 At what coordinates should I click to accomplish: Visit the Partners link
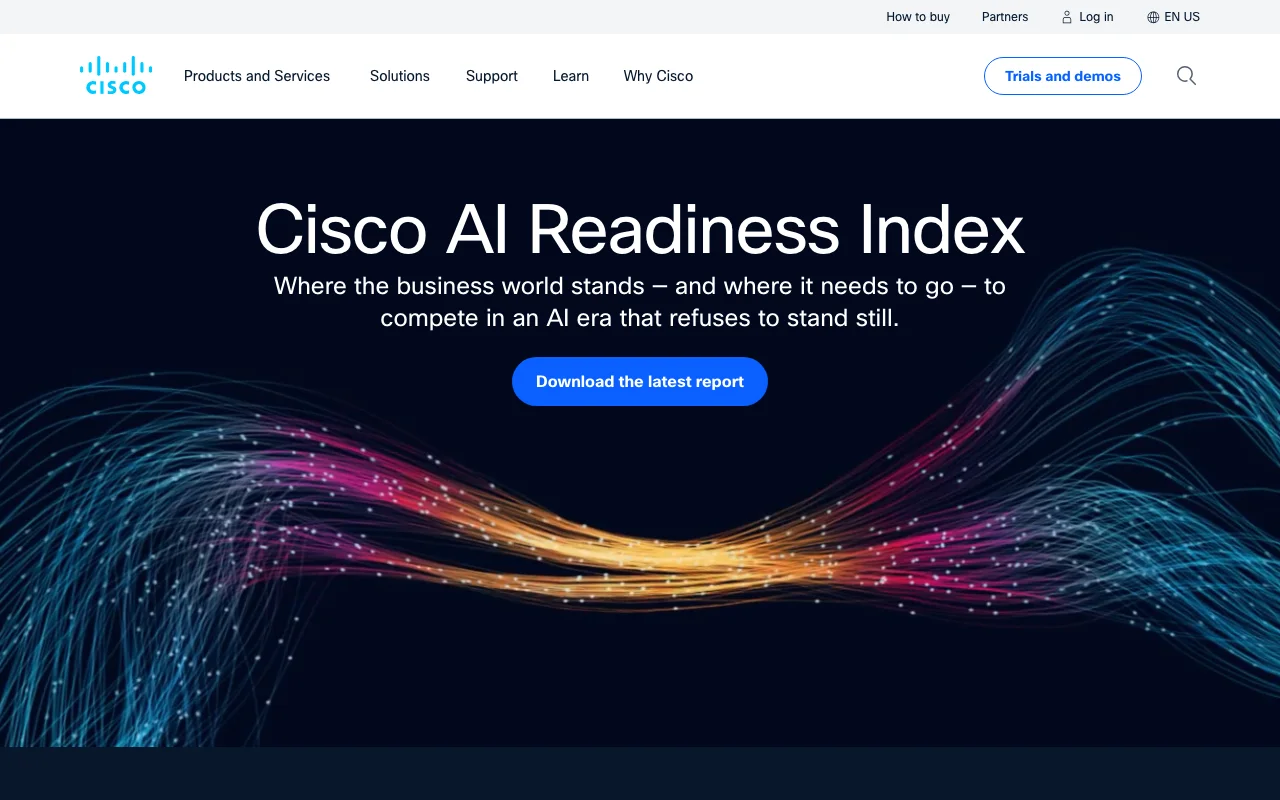[x=1005, y=17]
